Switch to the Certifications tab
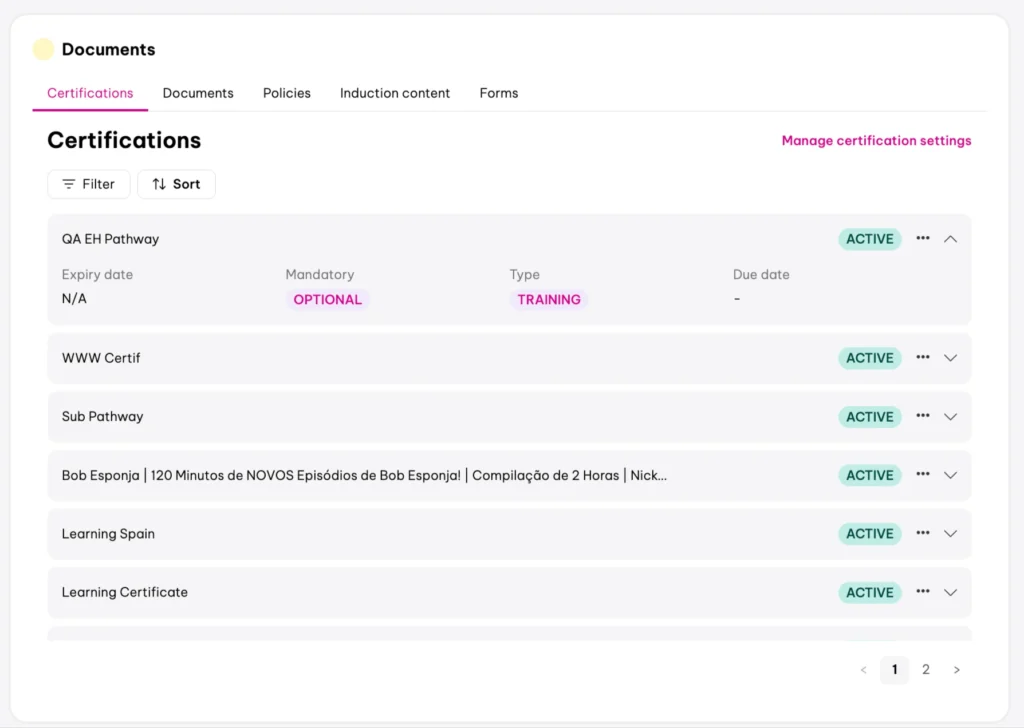The height and width of the screenshot is (728, 1024). (90, 93)
